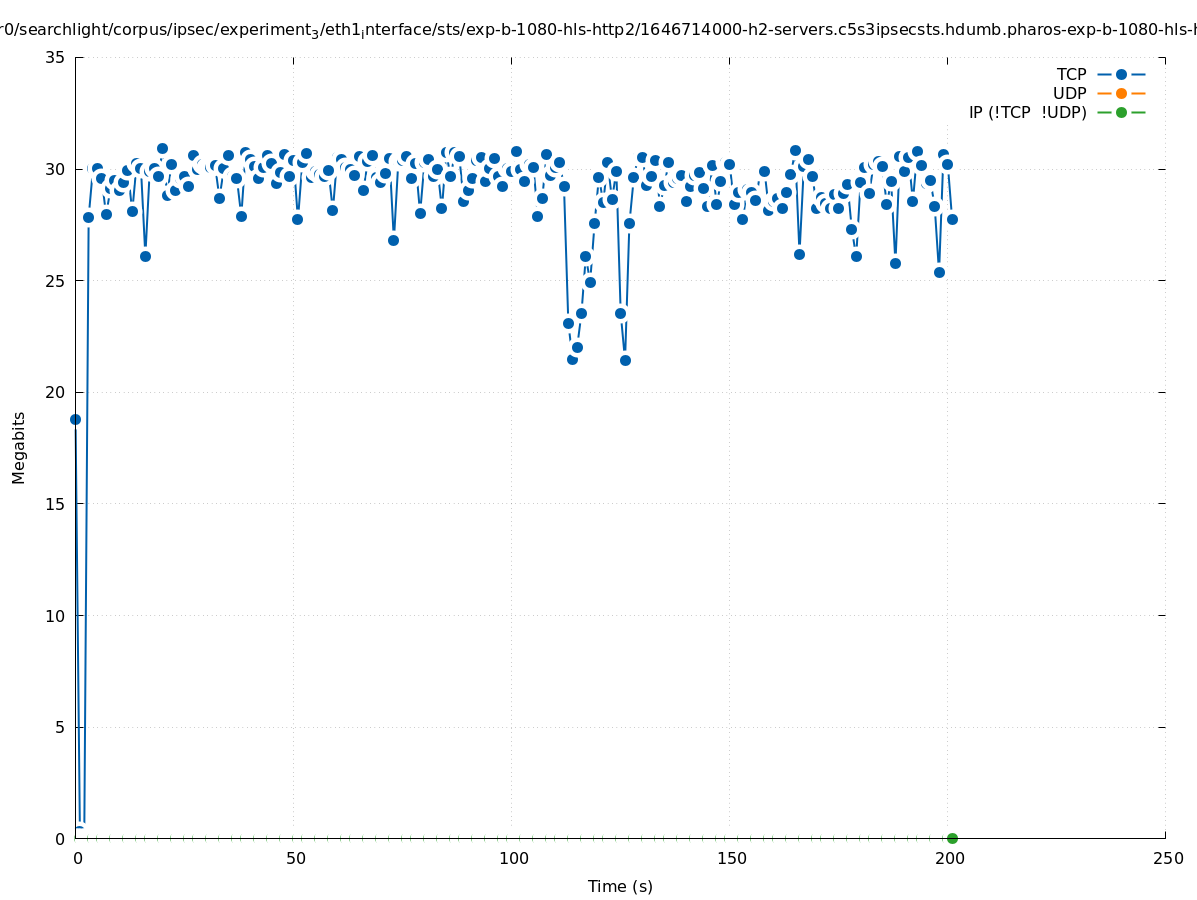This screenshot has width=1197, height=900.
Task: Click the green data point at 200 seconds
Action: tap(952, 838)
